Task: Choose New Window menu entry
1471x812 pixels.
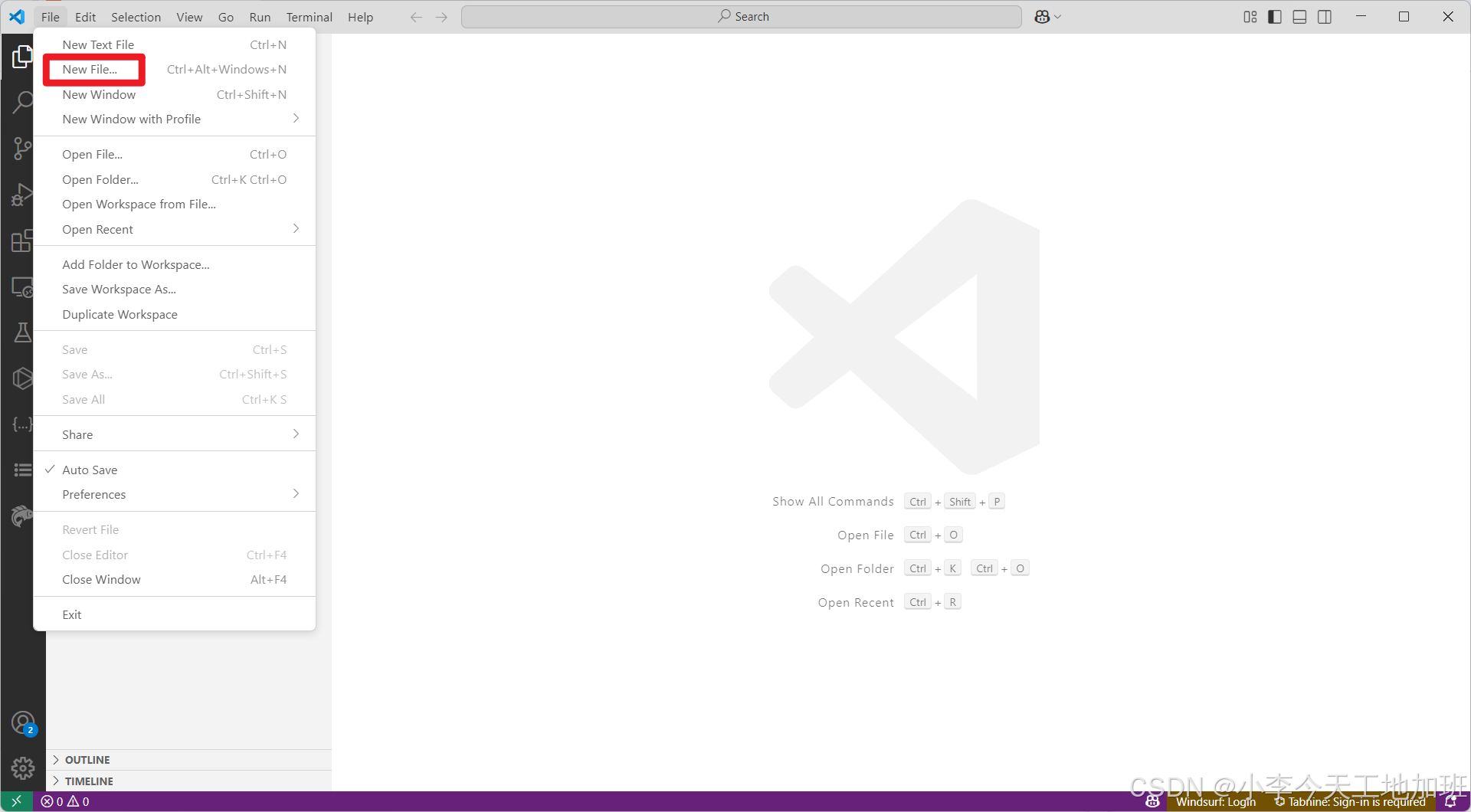Action: (175, 94)
